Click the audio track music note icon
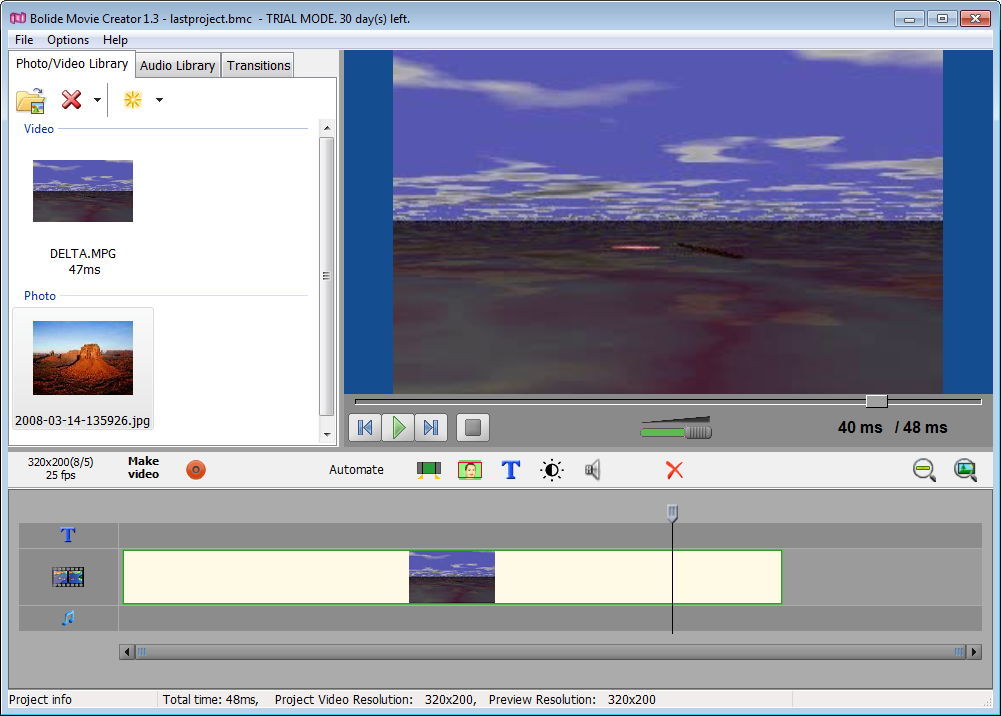Screen dimensions: 1001x716 point(68,618)
